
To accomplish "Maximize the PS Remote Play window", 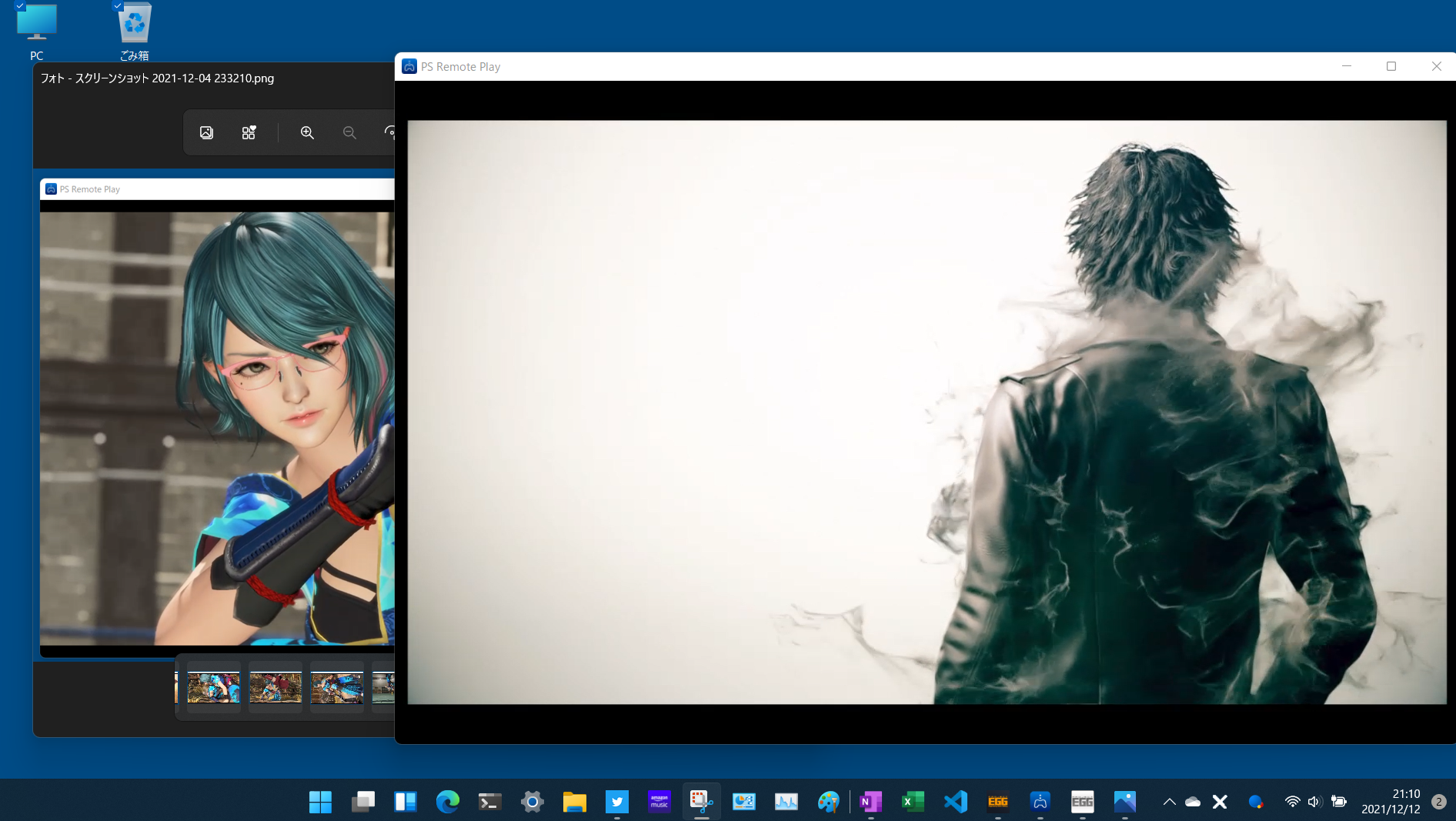I will [x=1391, y=66].
